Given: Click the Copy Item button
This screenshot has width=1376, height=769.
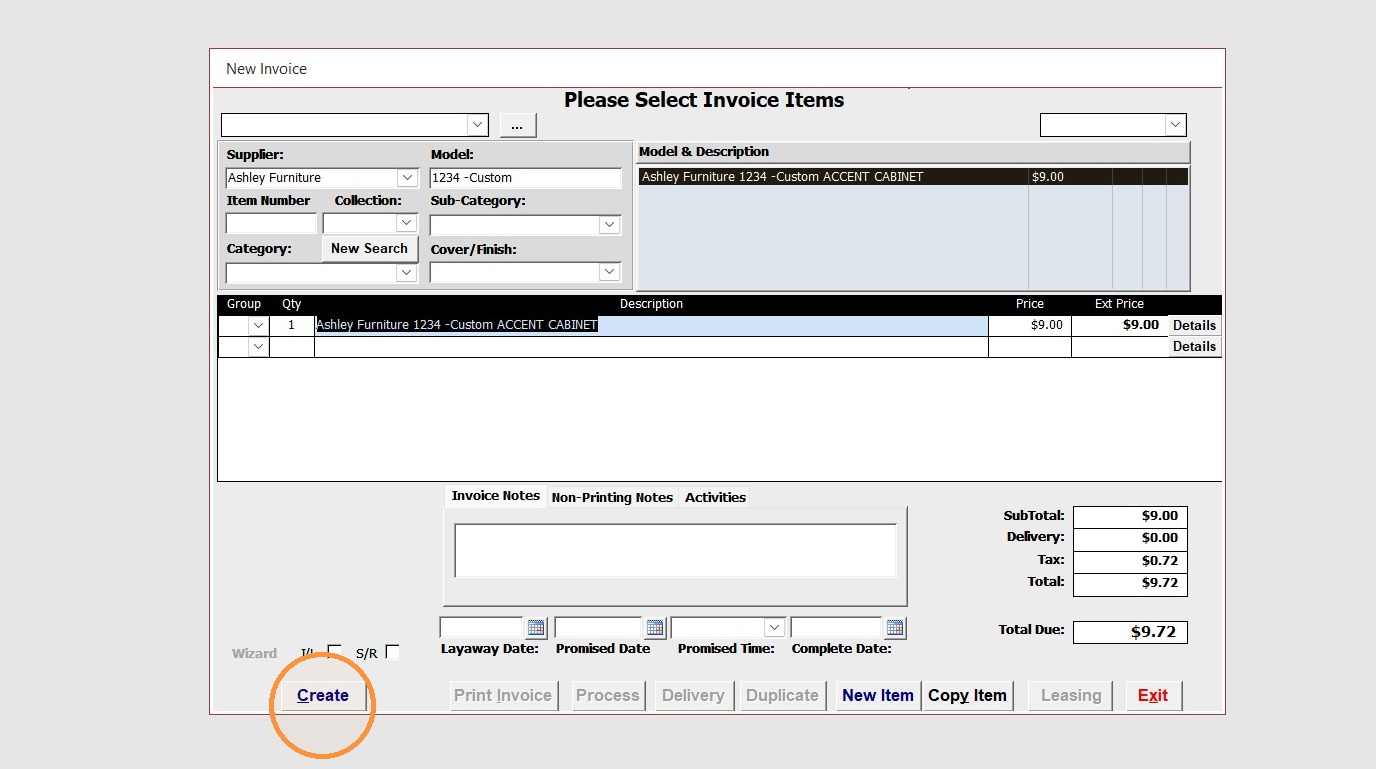Looking at the screenshot, I should [x=967, y=695].
